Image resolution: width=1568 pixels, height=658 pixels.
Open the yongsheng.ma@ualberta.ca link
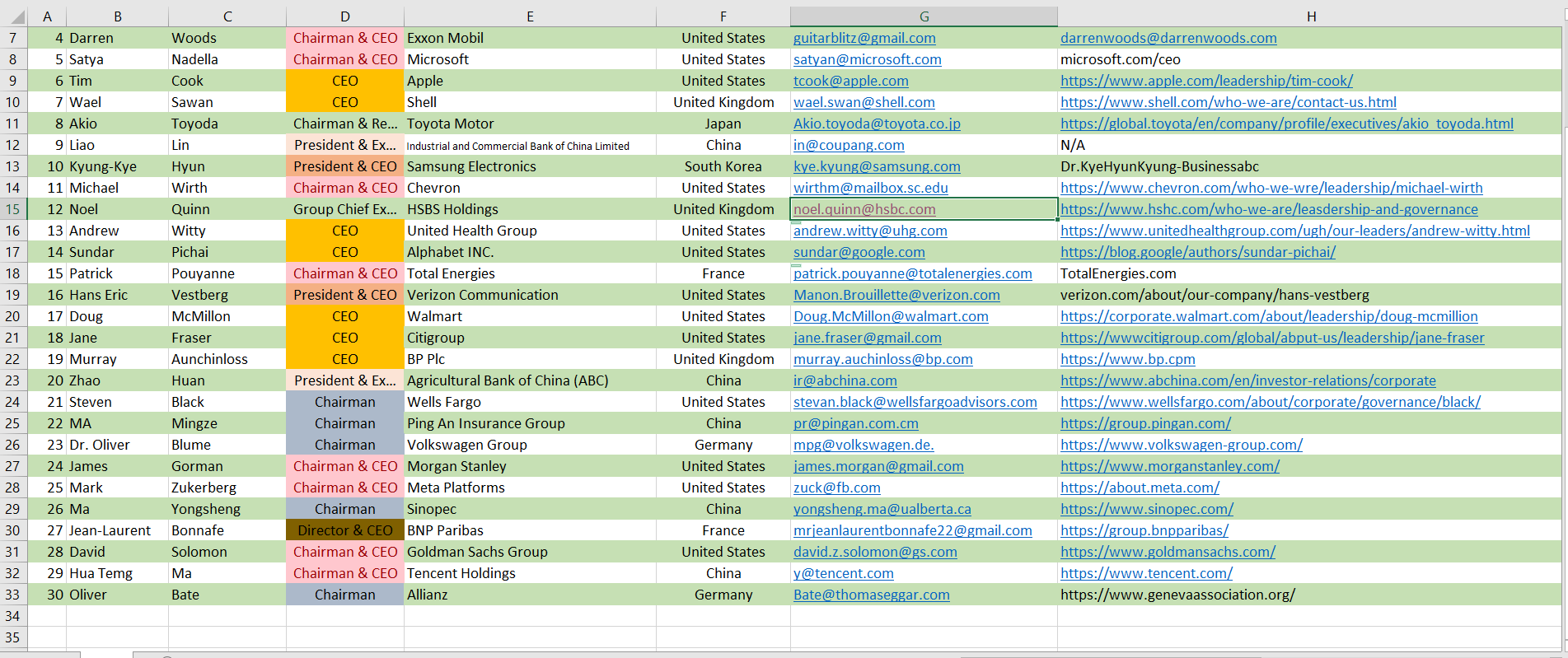pyautogui.click(x=882, y=509)
